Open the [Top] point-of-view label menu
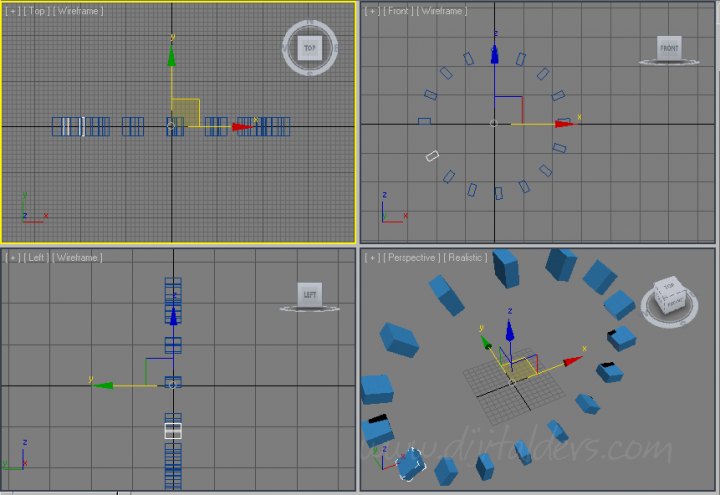720x495 pixels. pyautogui.click(x=35, y=11)
